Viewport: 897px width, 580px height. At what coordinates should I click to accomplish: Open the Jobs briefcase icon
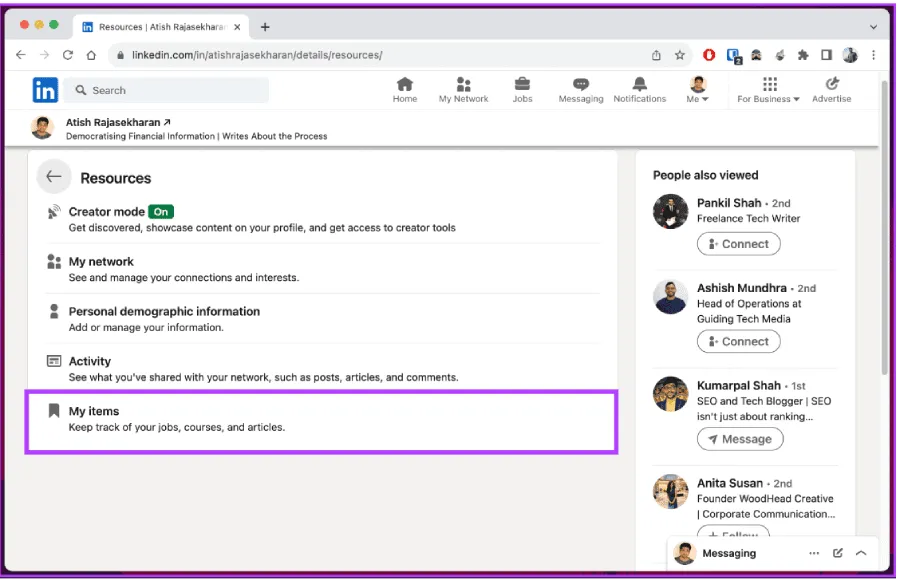(522, 85)
